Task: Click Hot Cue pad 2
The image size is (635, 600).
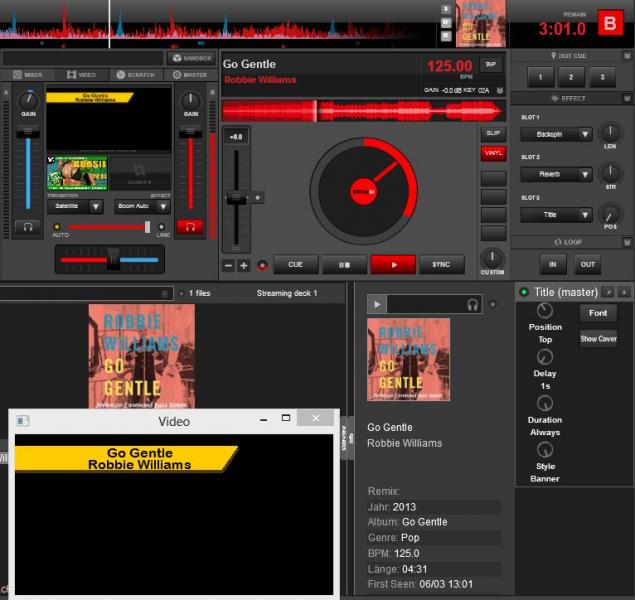Action: [x=571, y=78]
